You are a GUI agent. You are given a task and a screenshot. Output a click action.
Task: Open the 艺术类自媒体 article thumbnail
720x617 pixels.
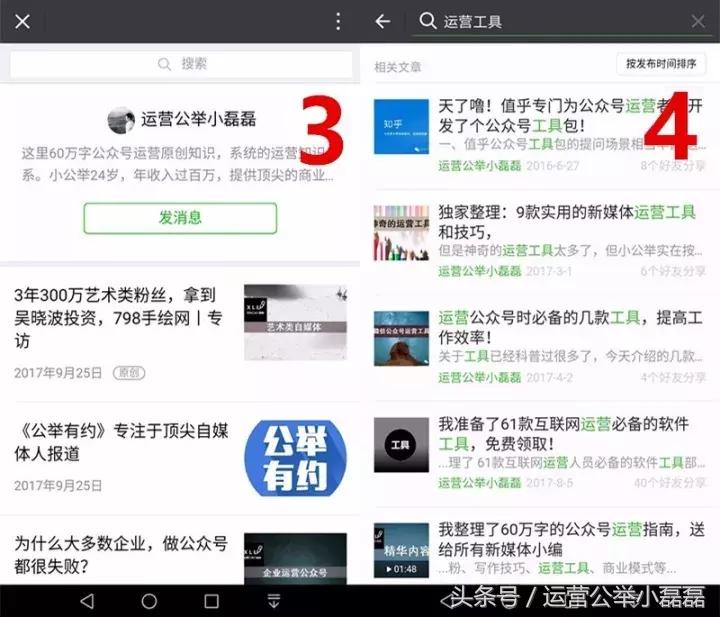pos(295,322)
